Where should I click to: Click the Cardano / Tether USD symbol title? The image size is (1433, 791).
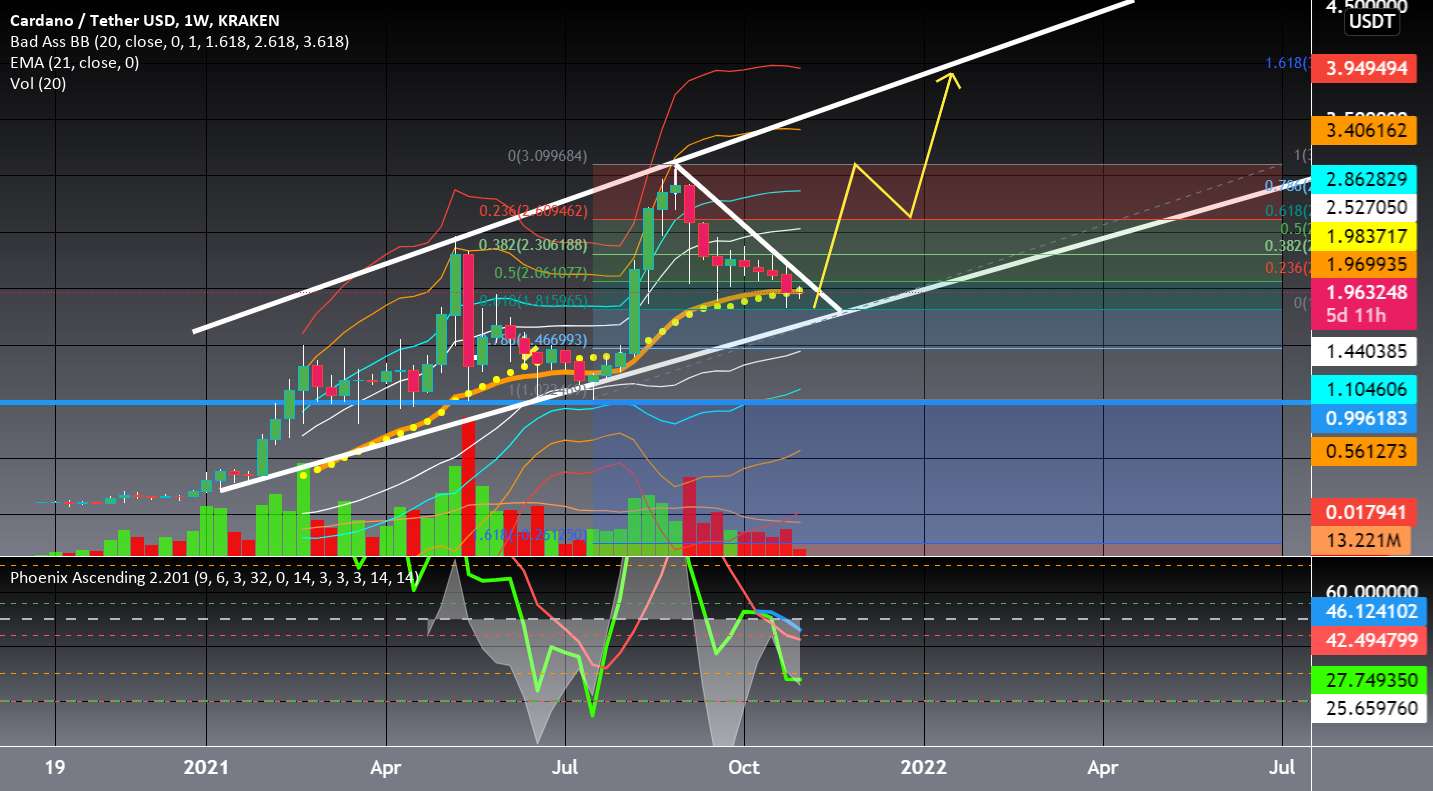click(144, 20)
